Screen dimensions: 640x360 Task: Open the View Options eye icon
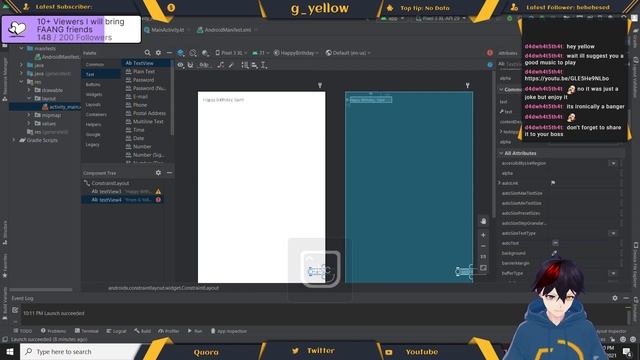[180, 65]
